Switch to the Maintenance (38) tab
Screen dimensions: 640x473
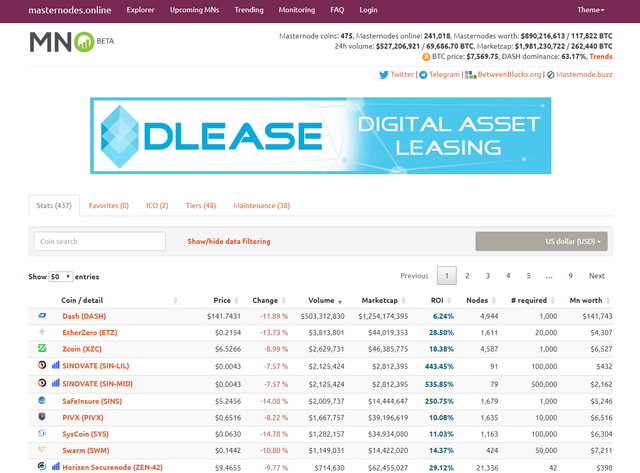click(x=262, y=206)
